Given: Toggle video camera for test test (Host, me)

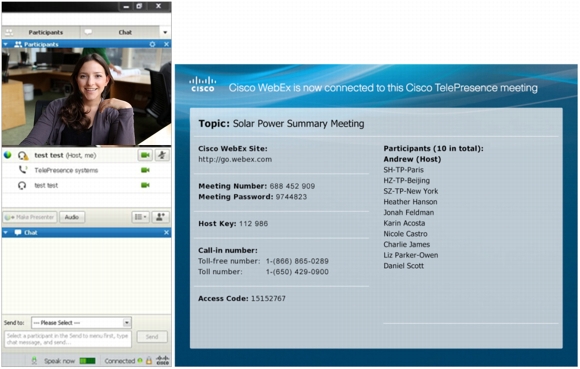Looking at the screenshot, I should (145, 155).
